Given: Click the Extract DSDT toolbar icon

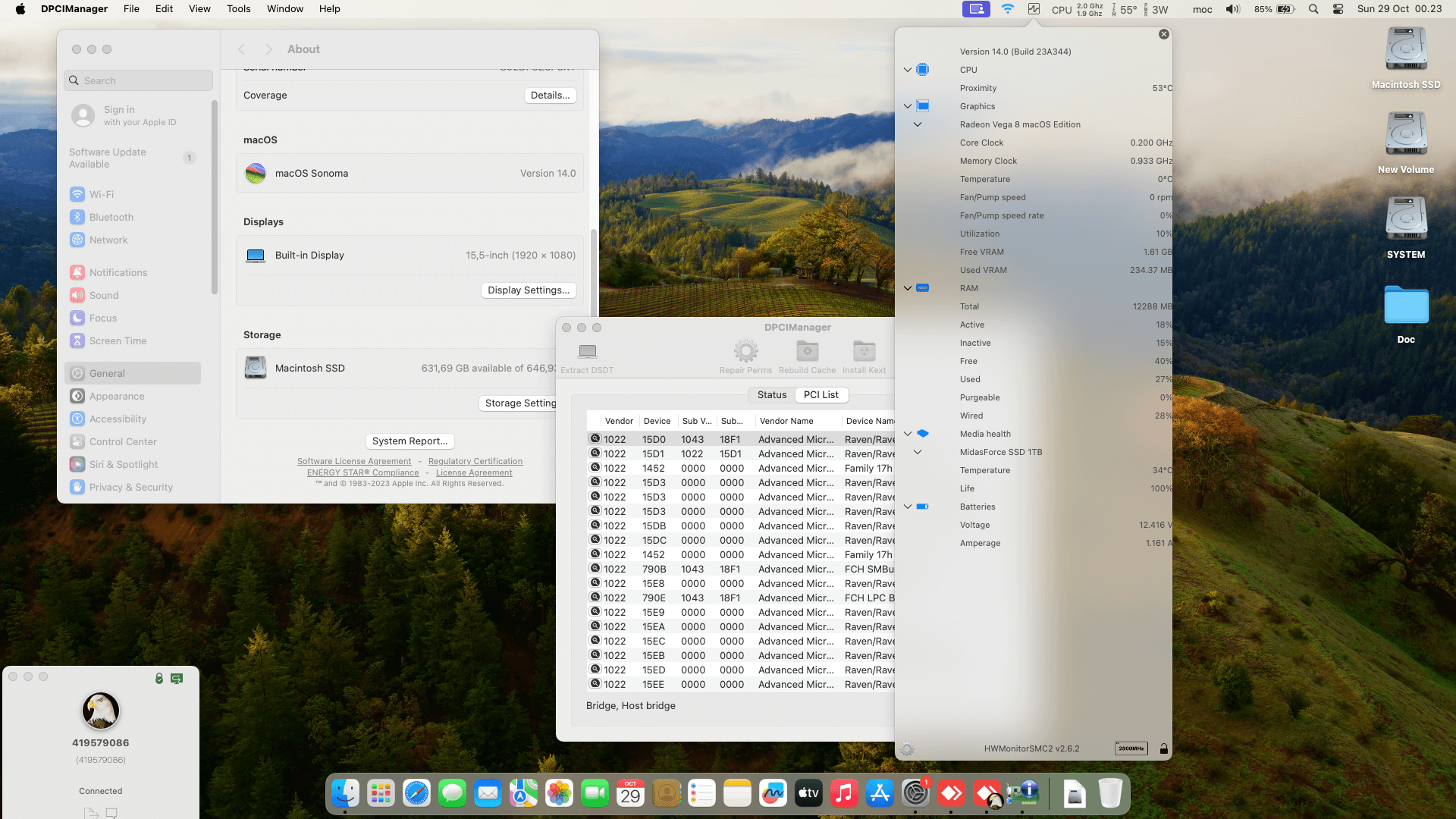Looking at the screenshot, I should pyautogui.click(x=587, y=352).
